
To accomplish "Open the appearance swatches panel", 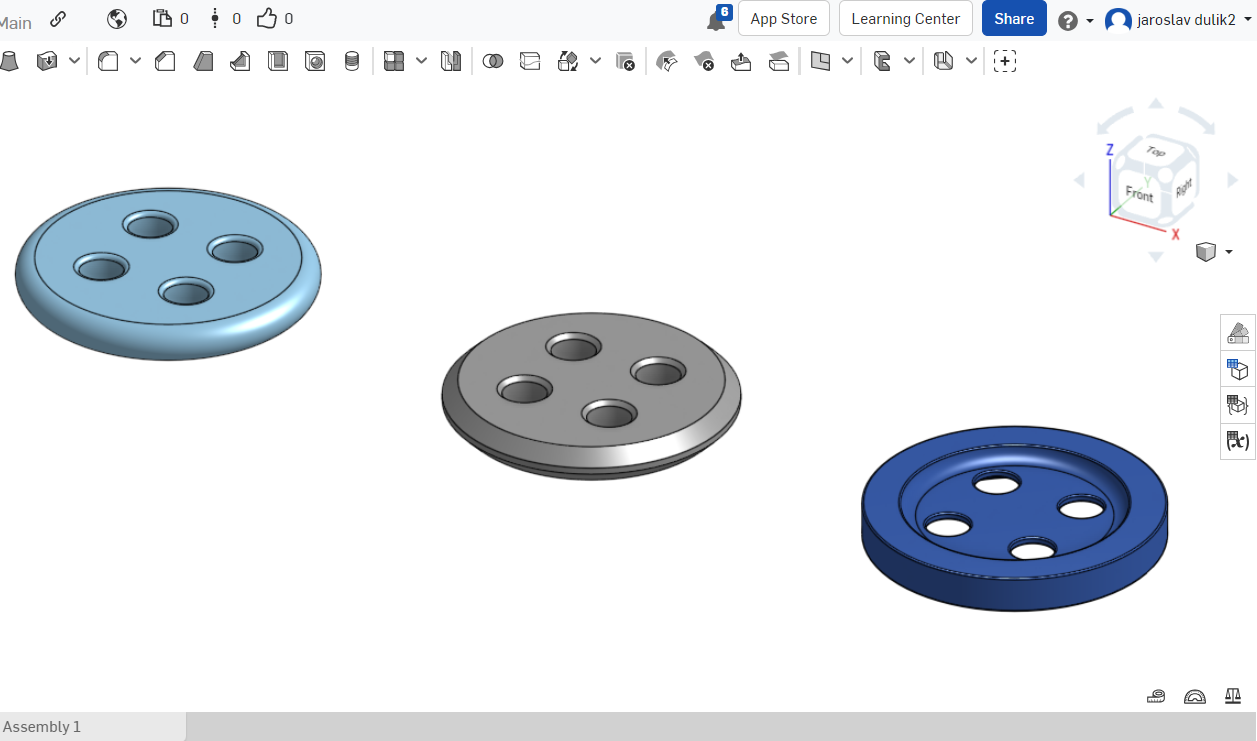I will tap(1238, 332).
